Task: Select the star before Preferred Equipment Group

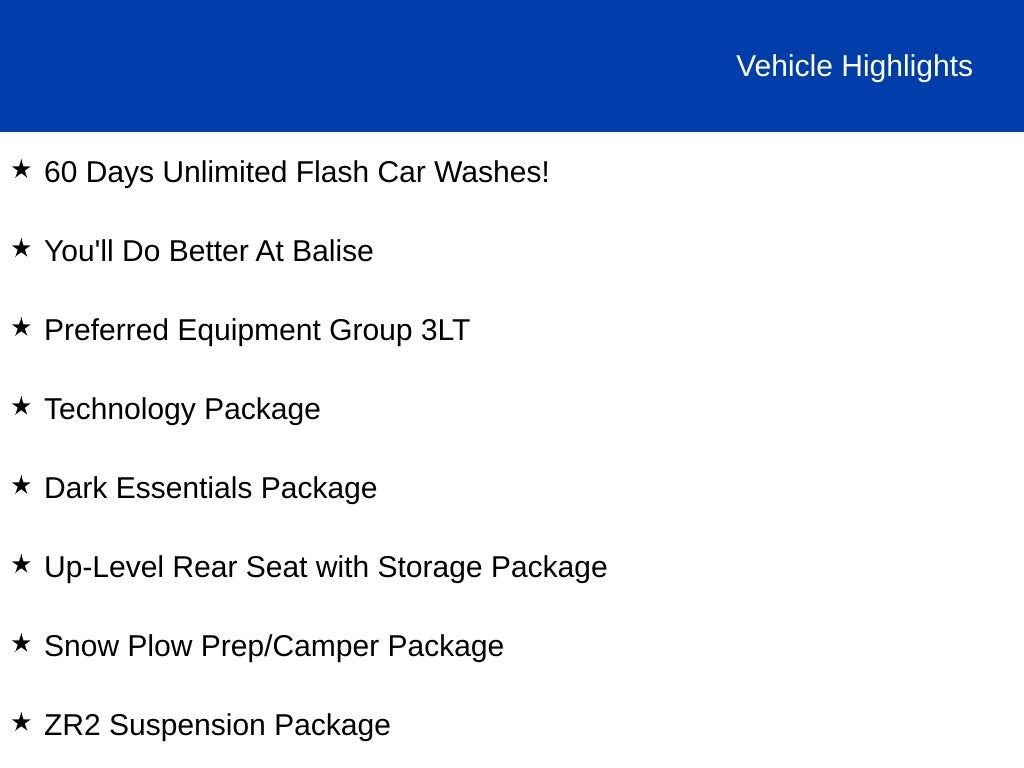Action: click(x=21, y=327)
